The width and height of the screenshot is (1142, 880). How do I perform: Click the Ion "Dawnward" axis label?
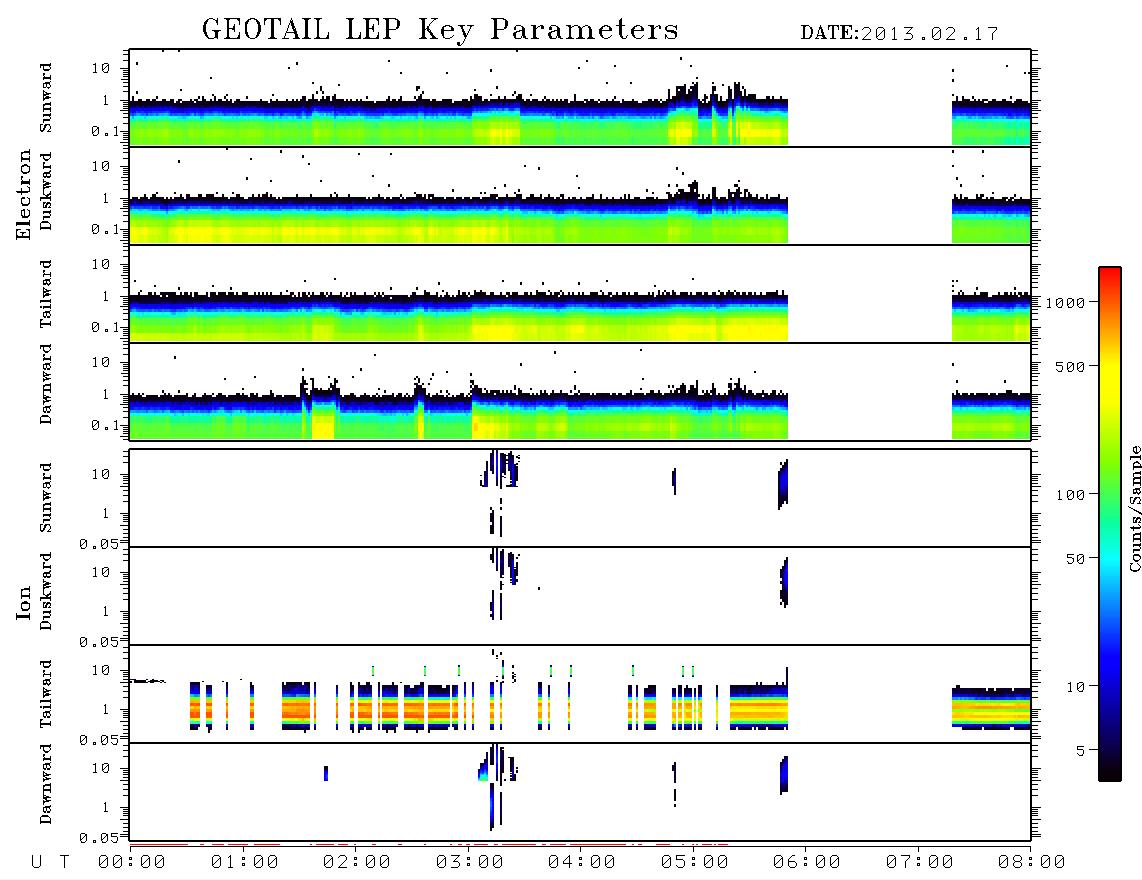[x=46, y=784]
